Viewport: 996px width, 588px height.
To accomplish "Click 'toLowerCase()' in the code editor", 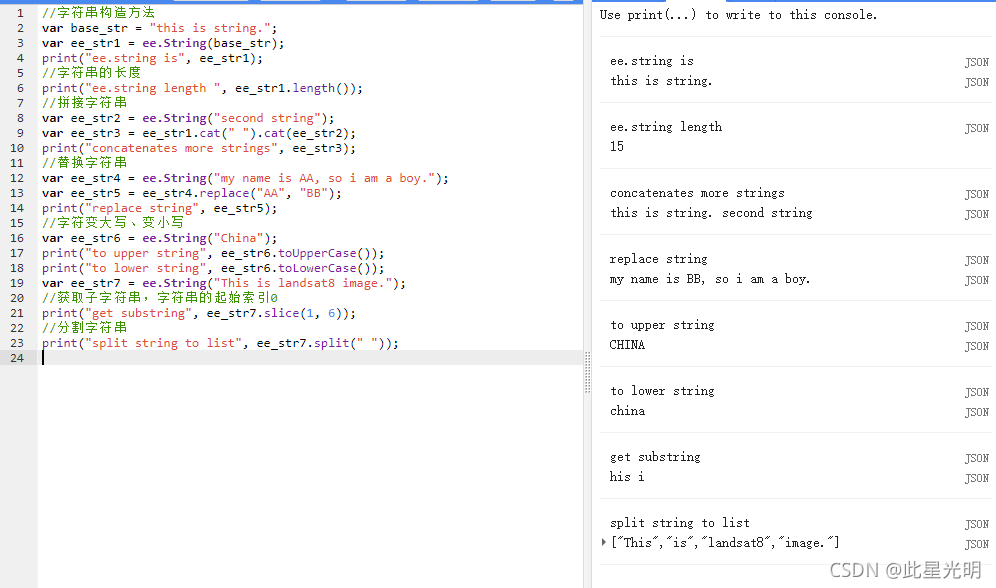I will (327, 268).
